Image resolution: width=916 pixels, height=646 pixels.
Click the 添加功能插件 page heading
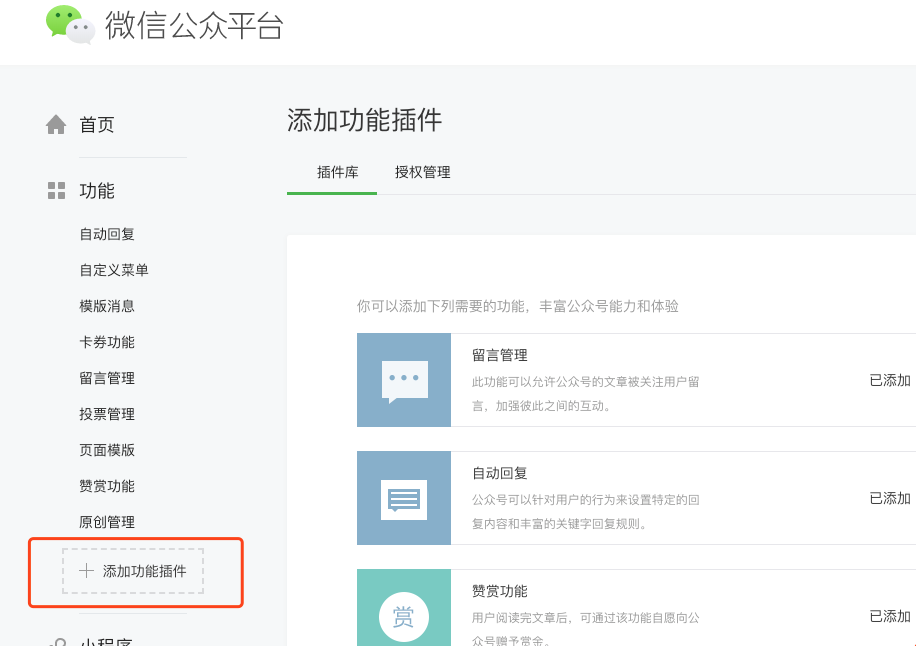point(365,120)
